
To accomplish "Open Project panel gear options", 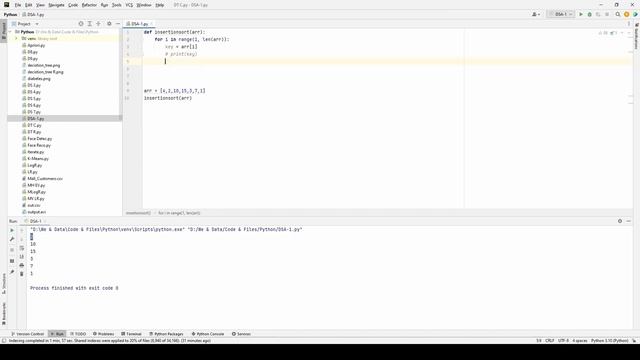I will (109, 24).
